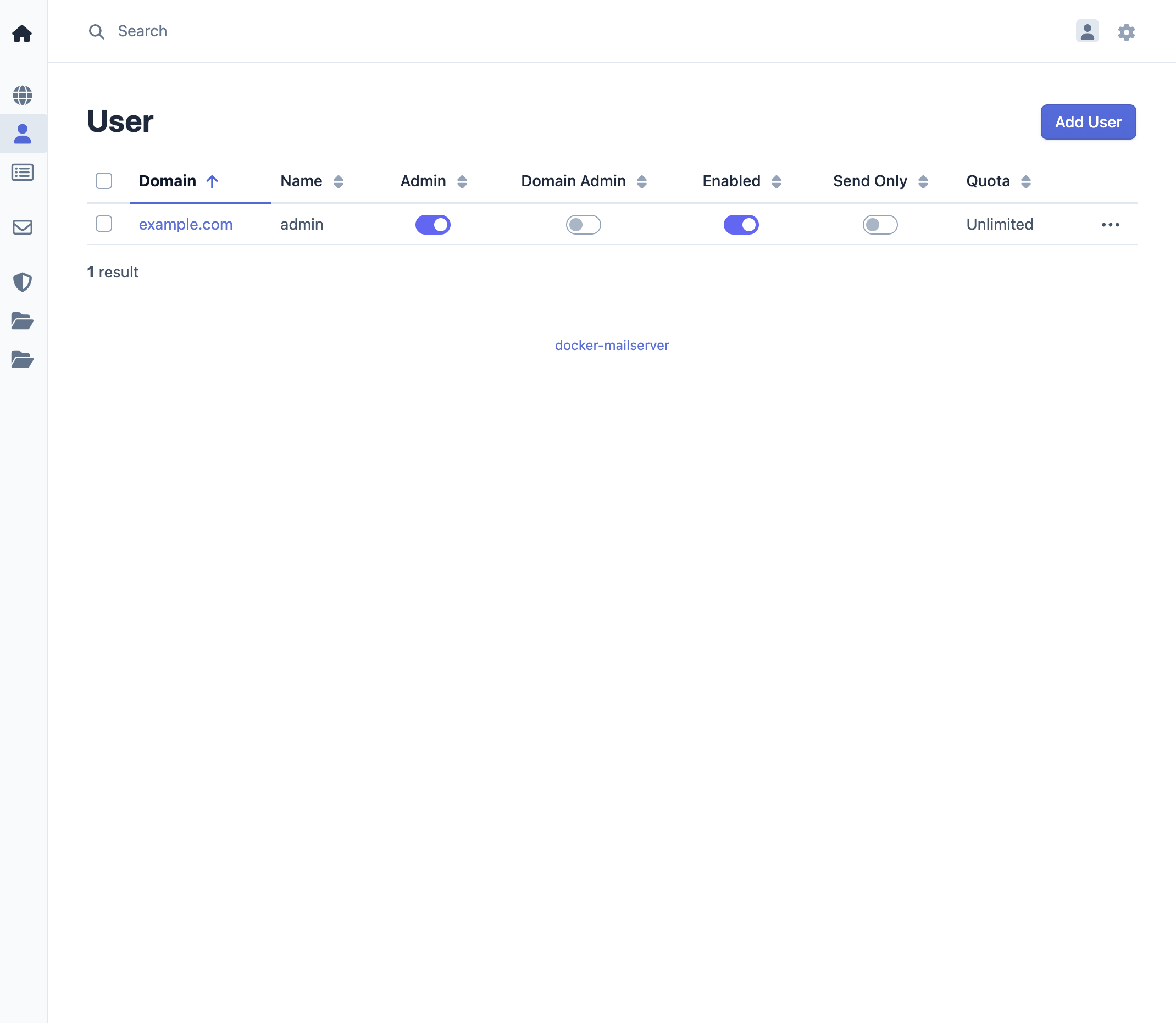Enable Domain Admin for the admin user
This screenshot has height=1023, width=1176.
point(583,224)
